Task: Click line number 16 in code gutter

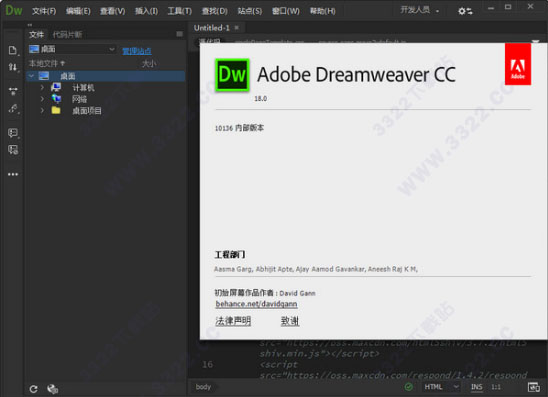Action: (207, 364)
